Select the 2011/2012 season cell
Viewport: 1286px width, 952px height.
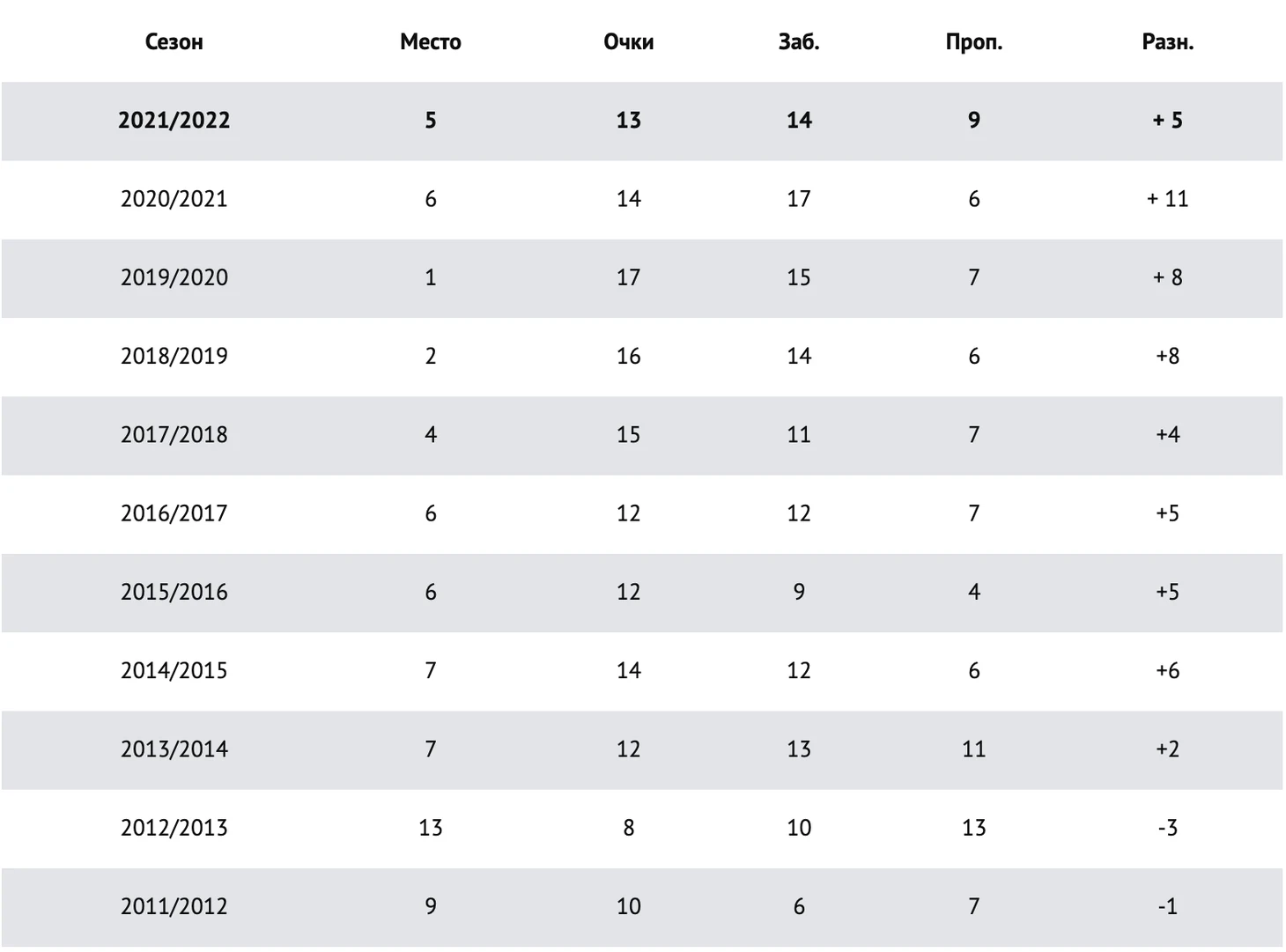pos(174,905)
